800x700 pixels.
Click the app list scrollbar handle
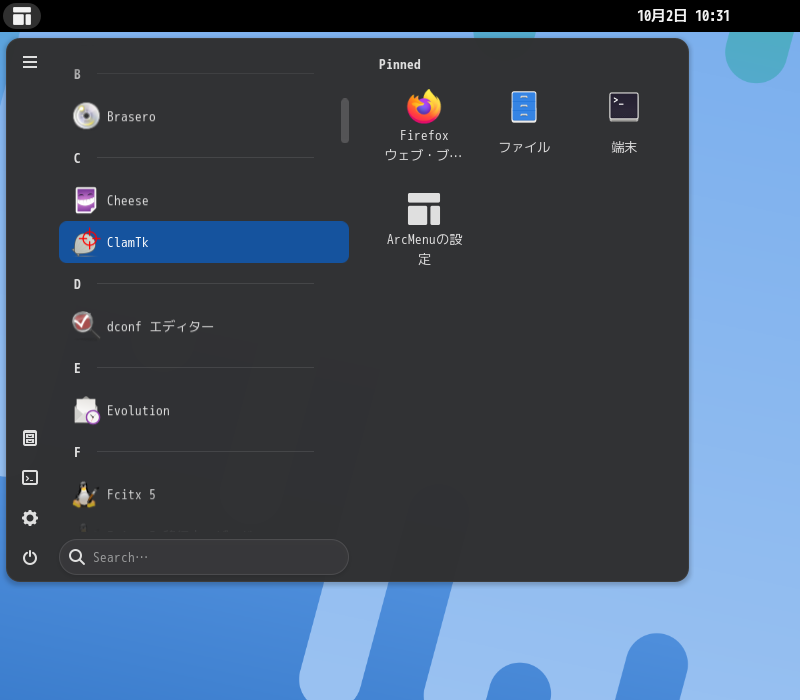(345, 120)
